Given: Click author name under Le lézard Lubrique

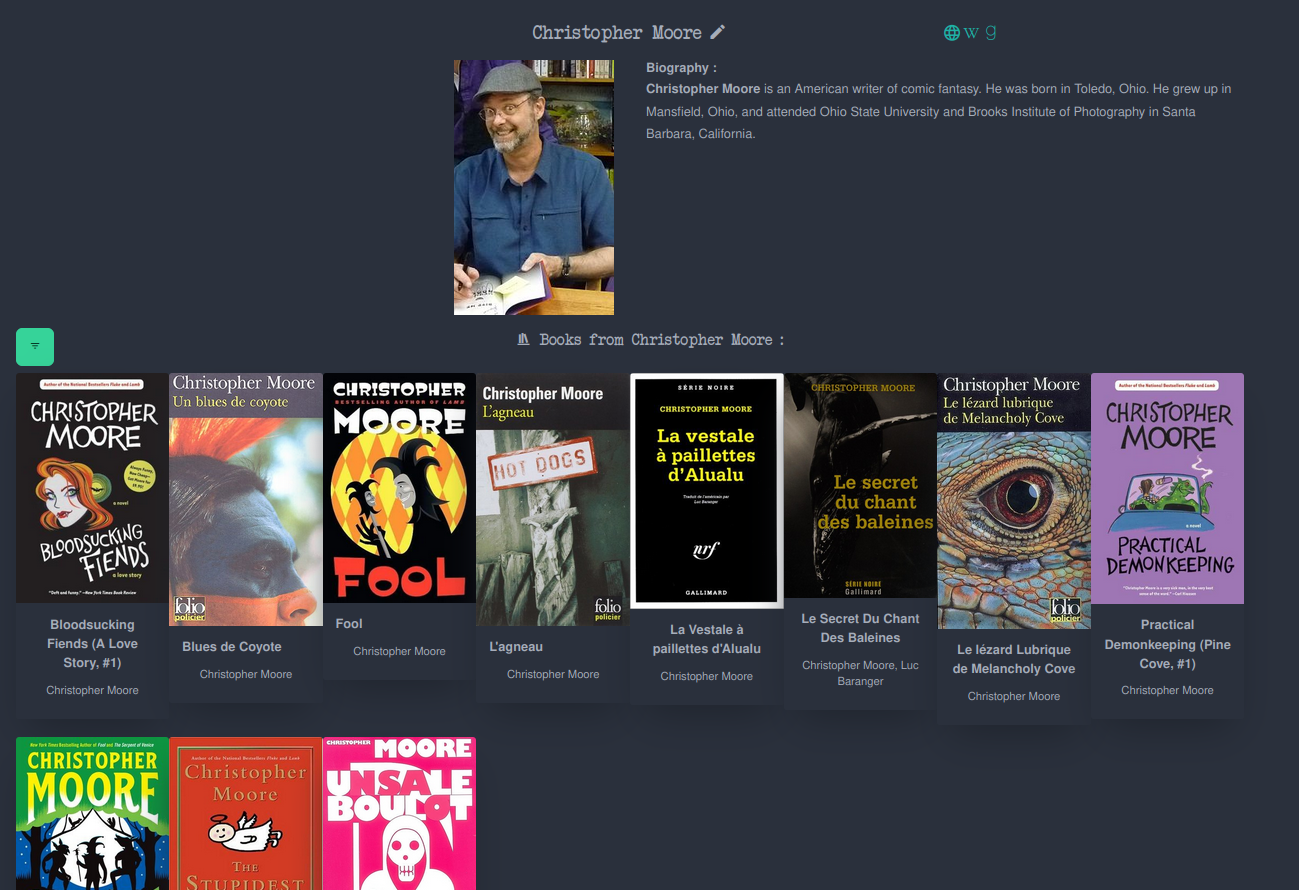Looking at the screenshot, I should pos(1014,696).
